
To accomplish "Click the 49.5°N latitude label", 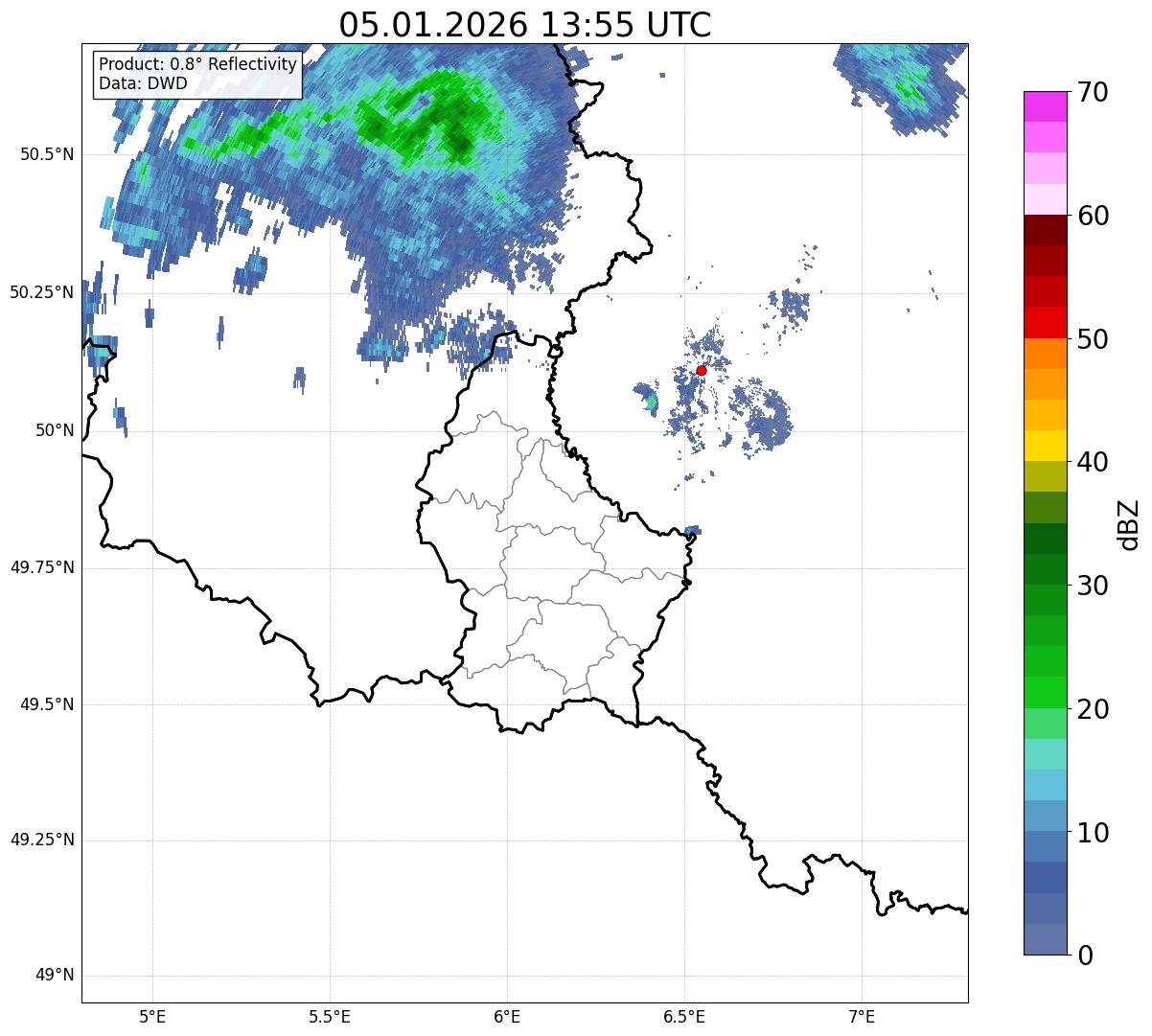I will pos(46,704).
